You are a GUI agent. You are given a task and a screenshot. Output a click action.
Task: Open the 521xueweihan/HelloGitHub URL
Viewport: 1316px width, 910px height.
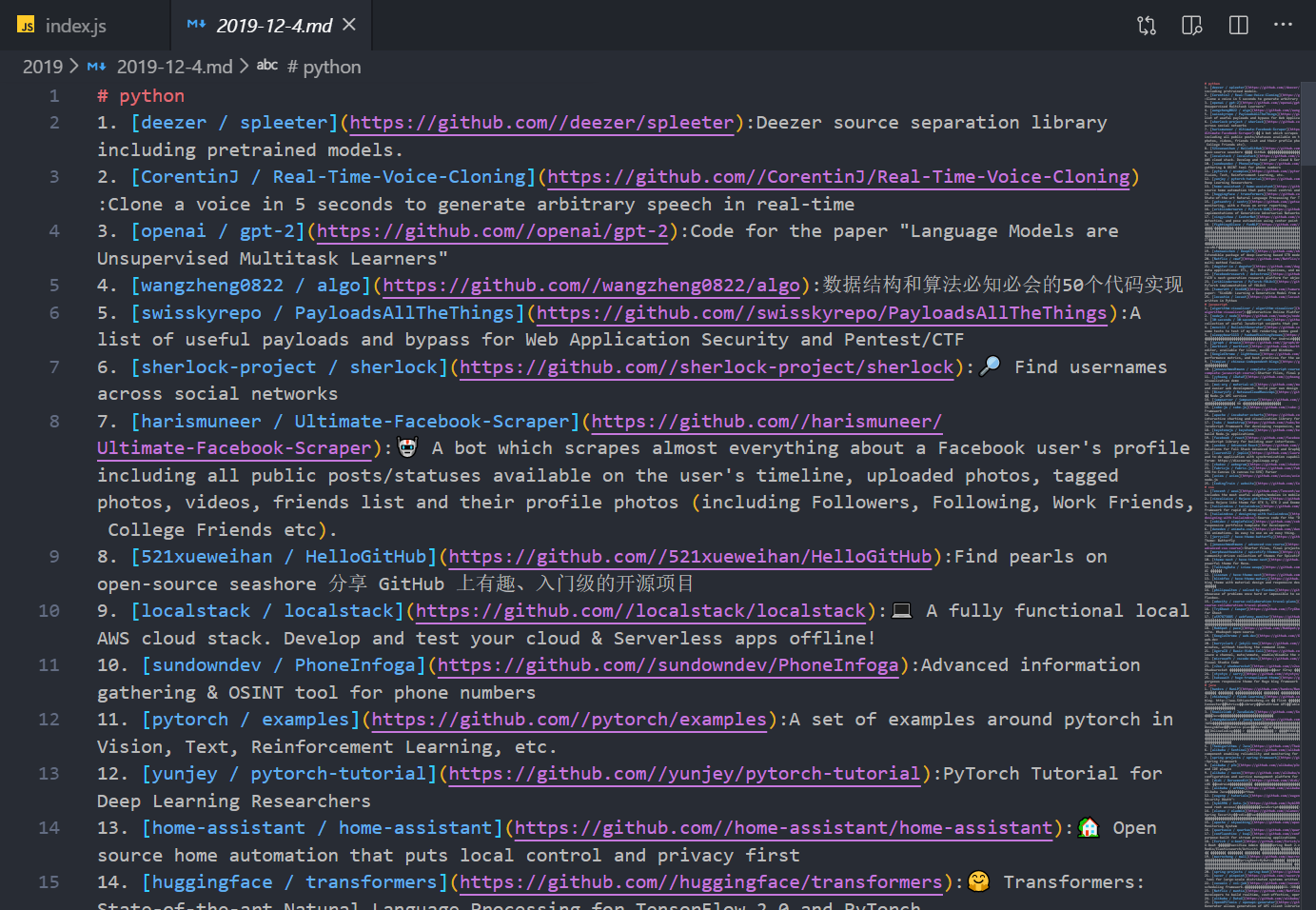pyautogui.click(x=690, y=557)
